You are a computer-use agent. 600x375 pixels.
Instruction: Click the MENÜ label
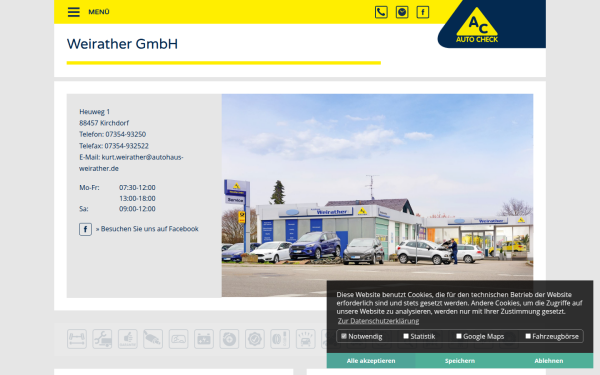pyautogui.click(x=99, y=12)
